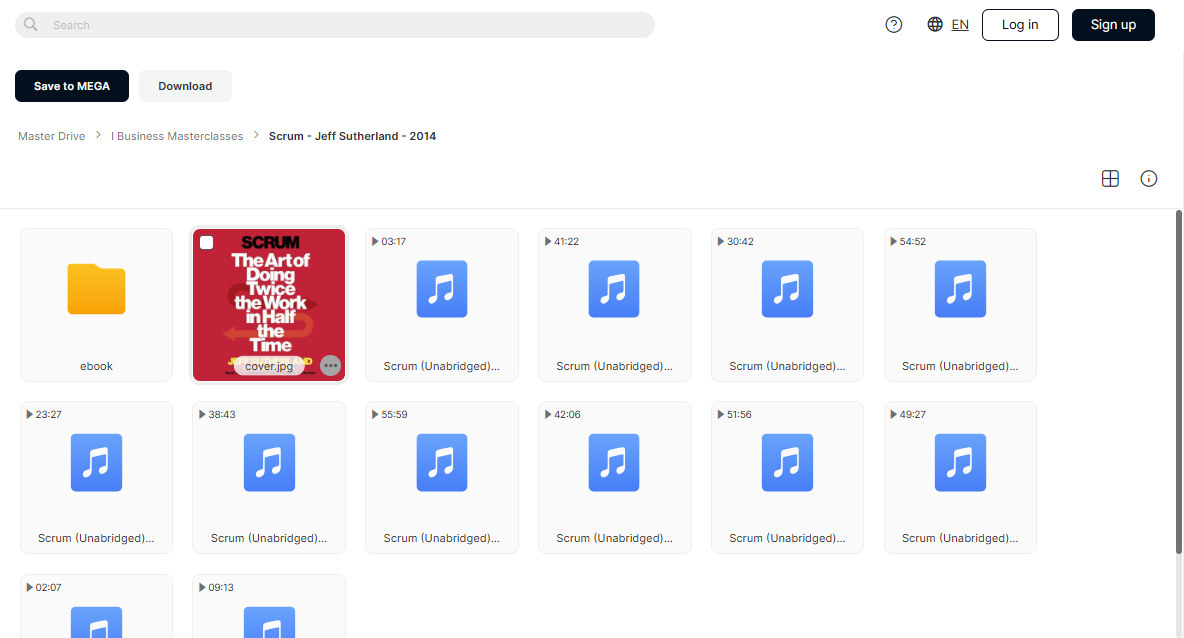Click the Download button
Screen dimensions: 1184x638
pos(185,86)
